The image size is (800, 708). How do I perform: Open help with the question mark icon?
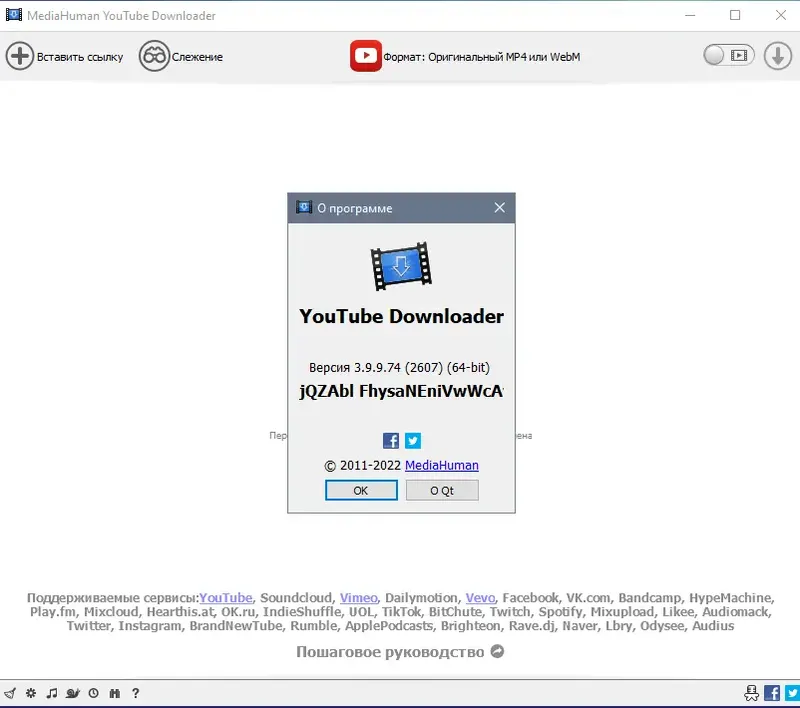(135, 693)
